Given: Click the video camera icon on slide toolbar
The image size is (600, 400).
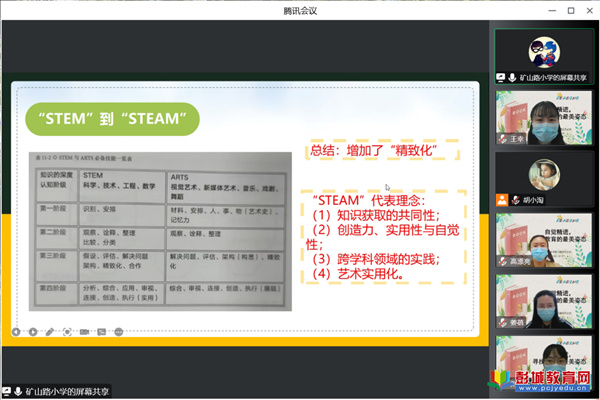Looking at the screenshot, I should pos(84,332).
